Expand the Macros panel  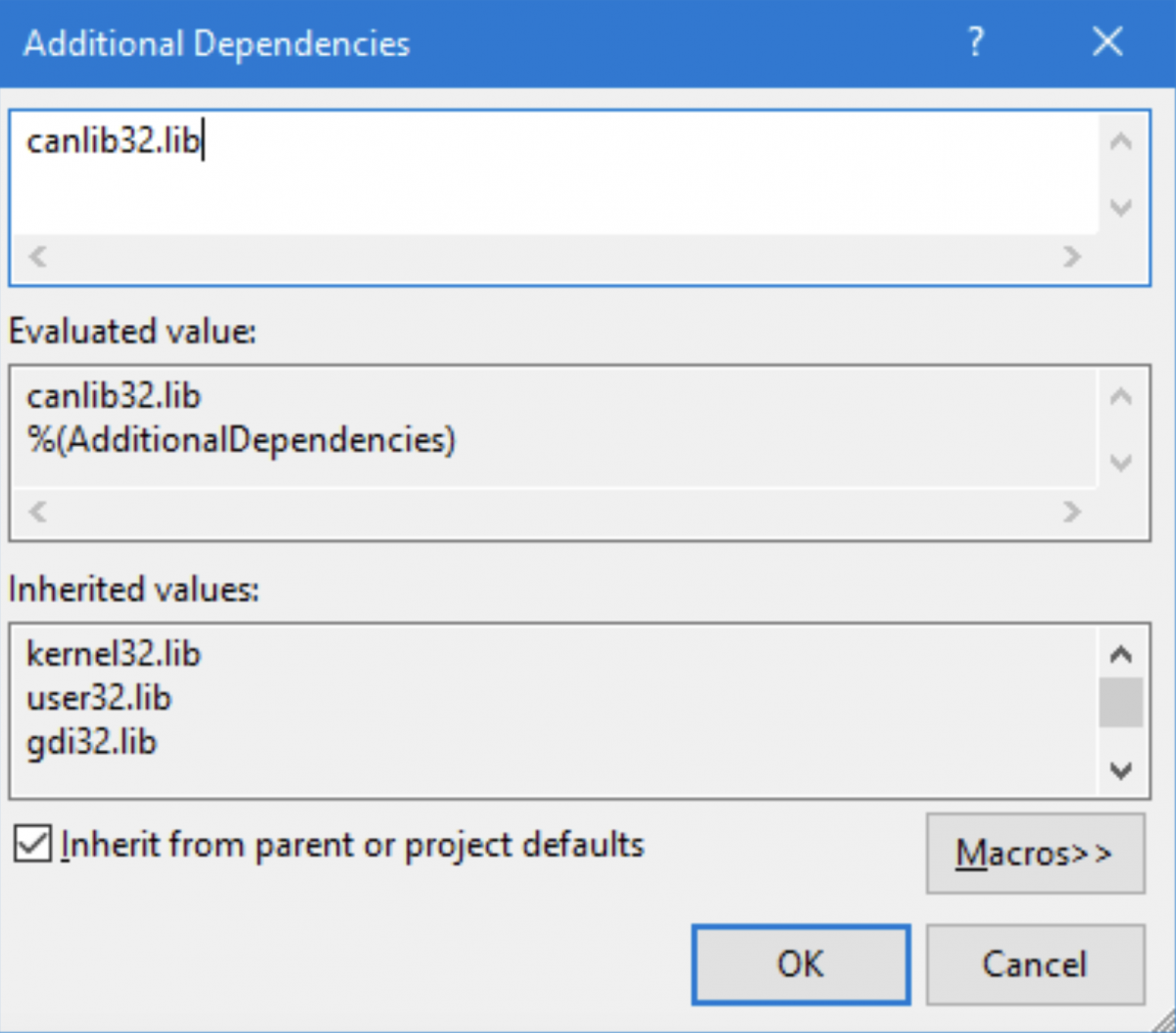point(1035,853)
